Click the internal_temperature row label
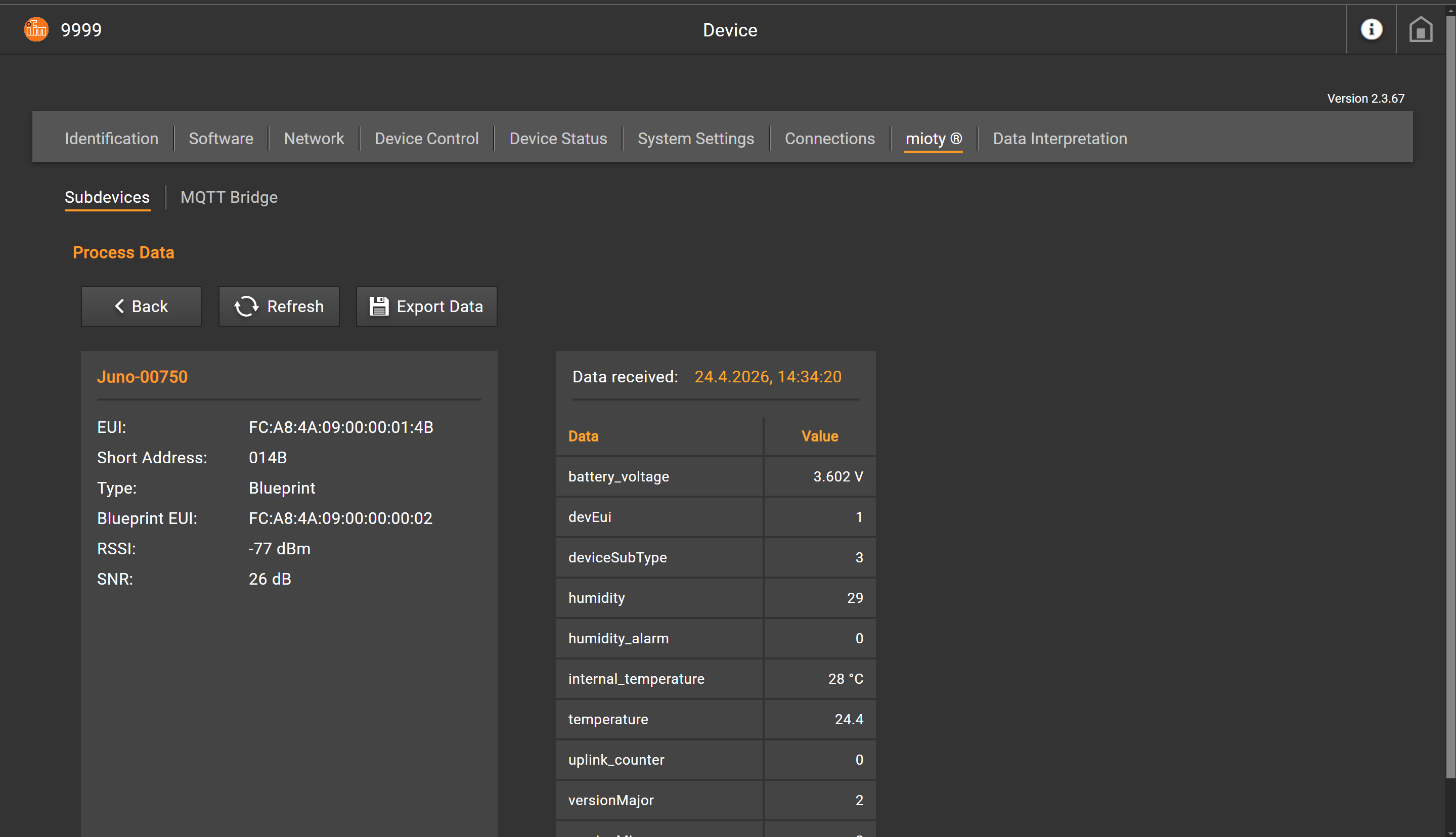This screenshot has width=1456, height=837. pos(636,679)
